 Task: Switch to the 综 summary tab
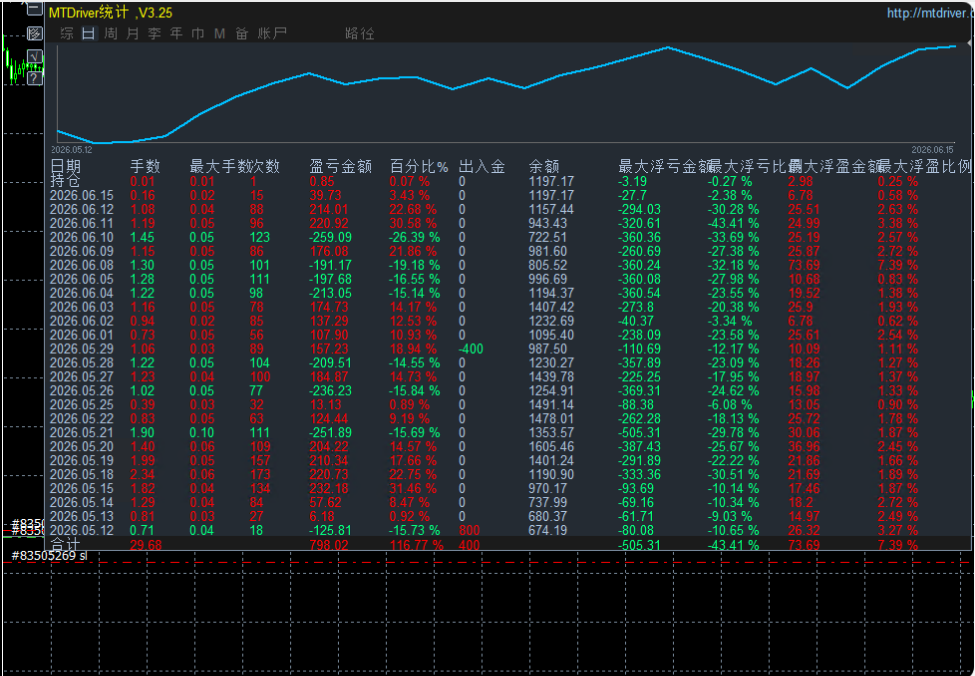tap(67, 34)
